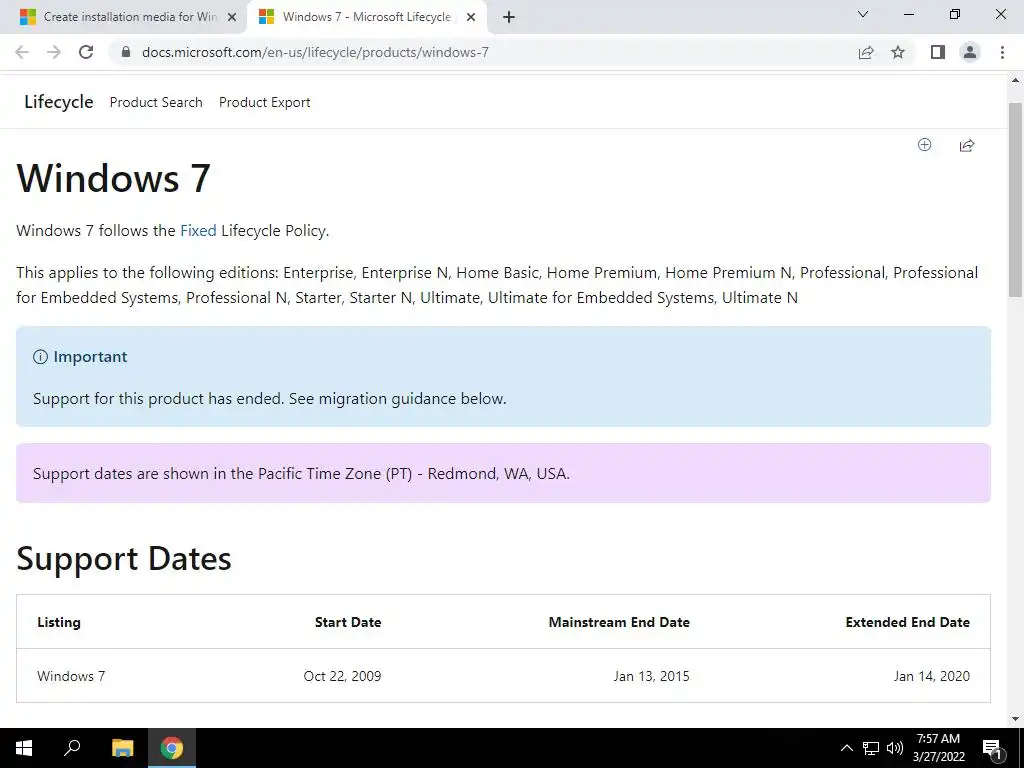Click the Extended End Date column header
The width and height of the screenshot is (1024, 768).
(908, 622)
